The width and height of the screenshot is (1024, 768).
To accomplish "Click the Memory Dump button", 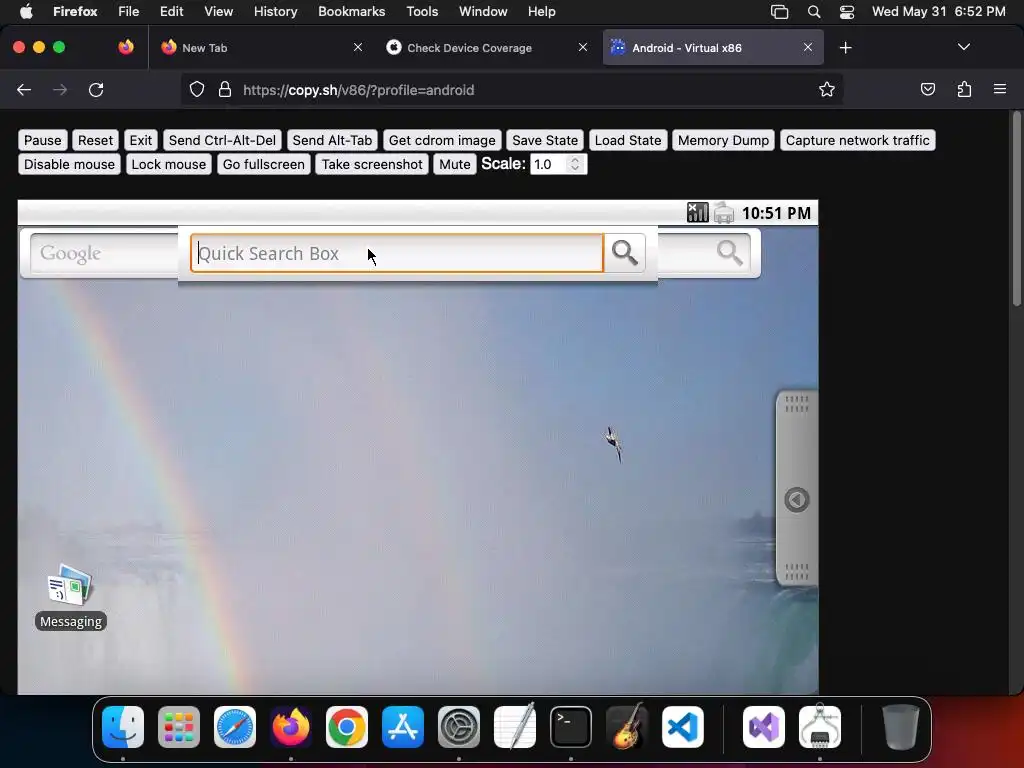I will (723, 140).
